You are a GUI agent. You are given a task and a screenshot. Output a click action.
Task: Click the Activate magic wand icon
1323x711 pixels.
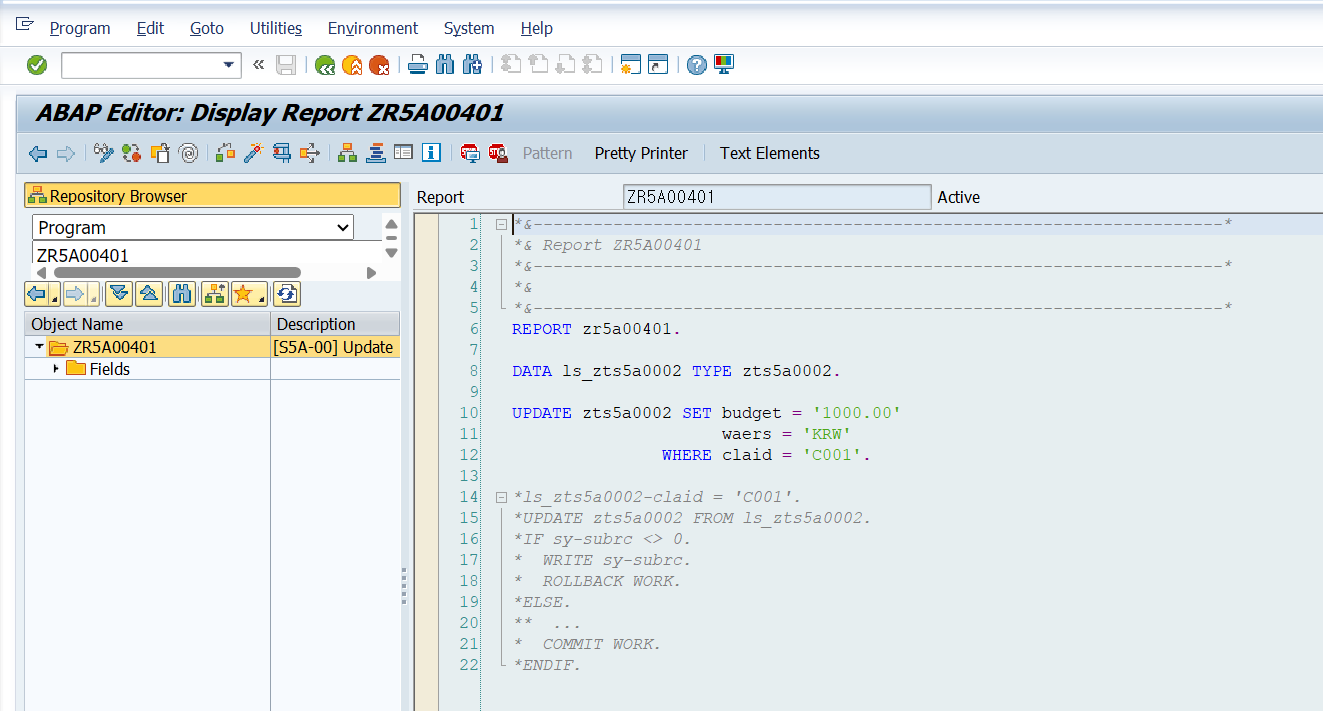[x=254, y=153]
